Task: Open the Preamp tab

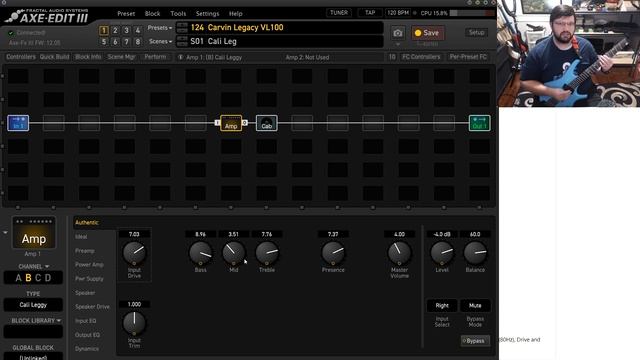Action: [84, 251]
